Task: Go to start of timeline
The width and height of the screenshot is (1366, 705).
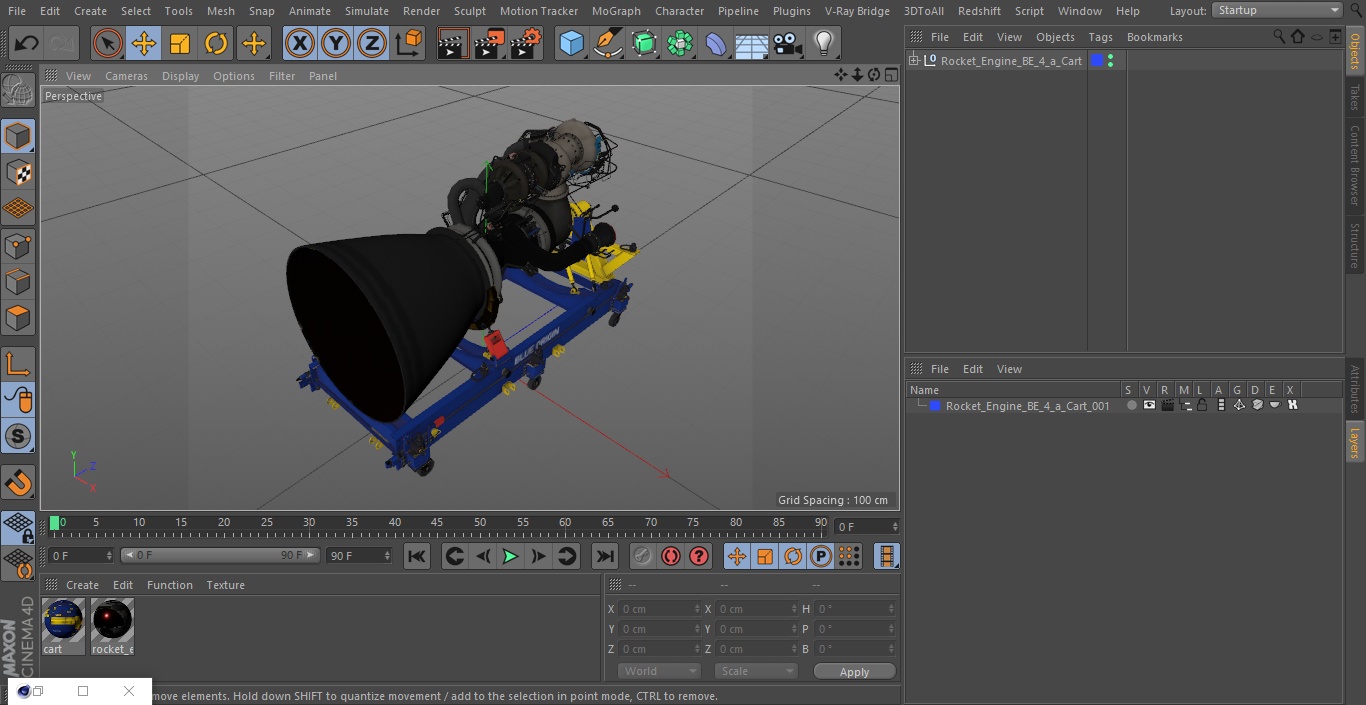Action: coord(417,556)
